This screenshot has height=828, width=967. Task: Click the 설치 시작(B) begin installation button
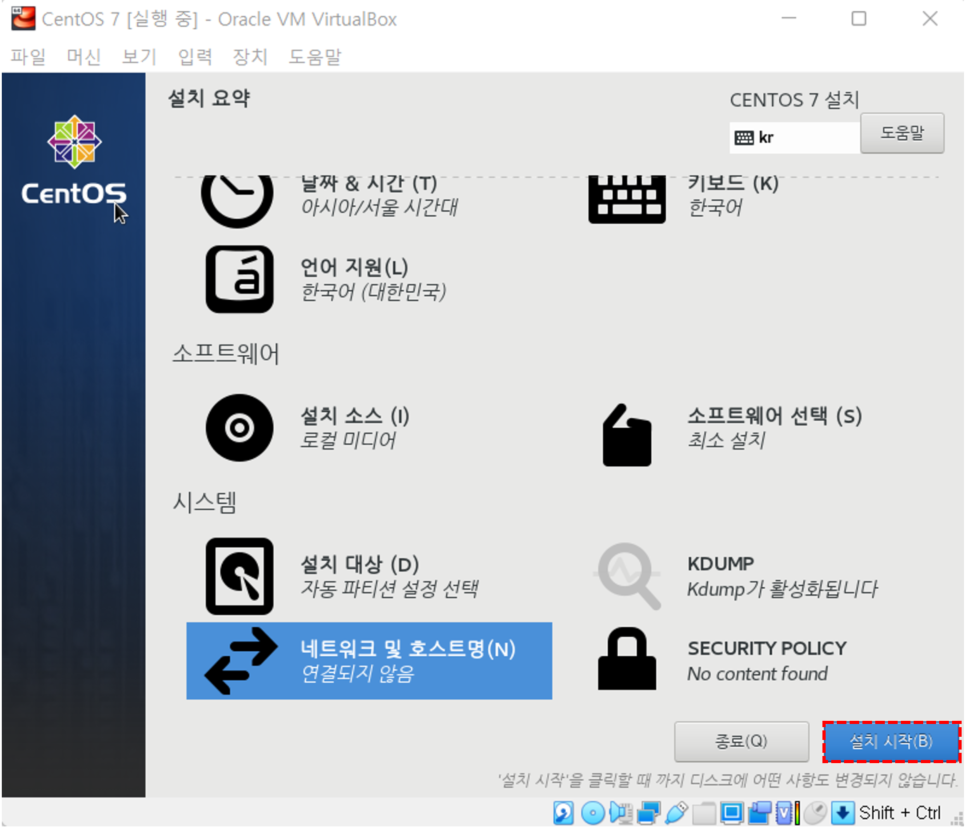click(x=891, y=741)
